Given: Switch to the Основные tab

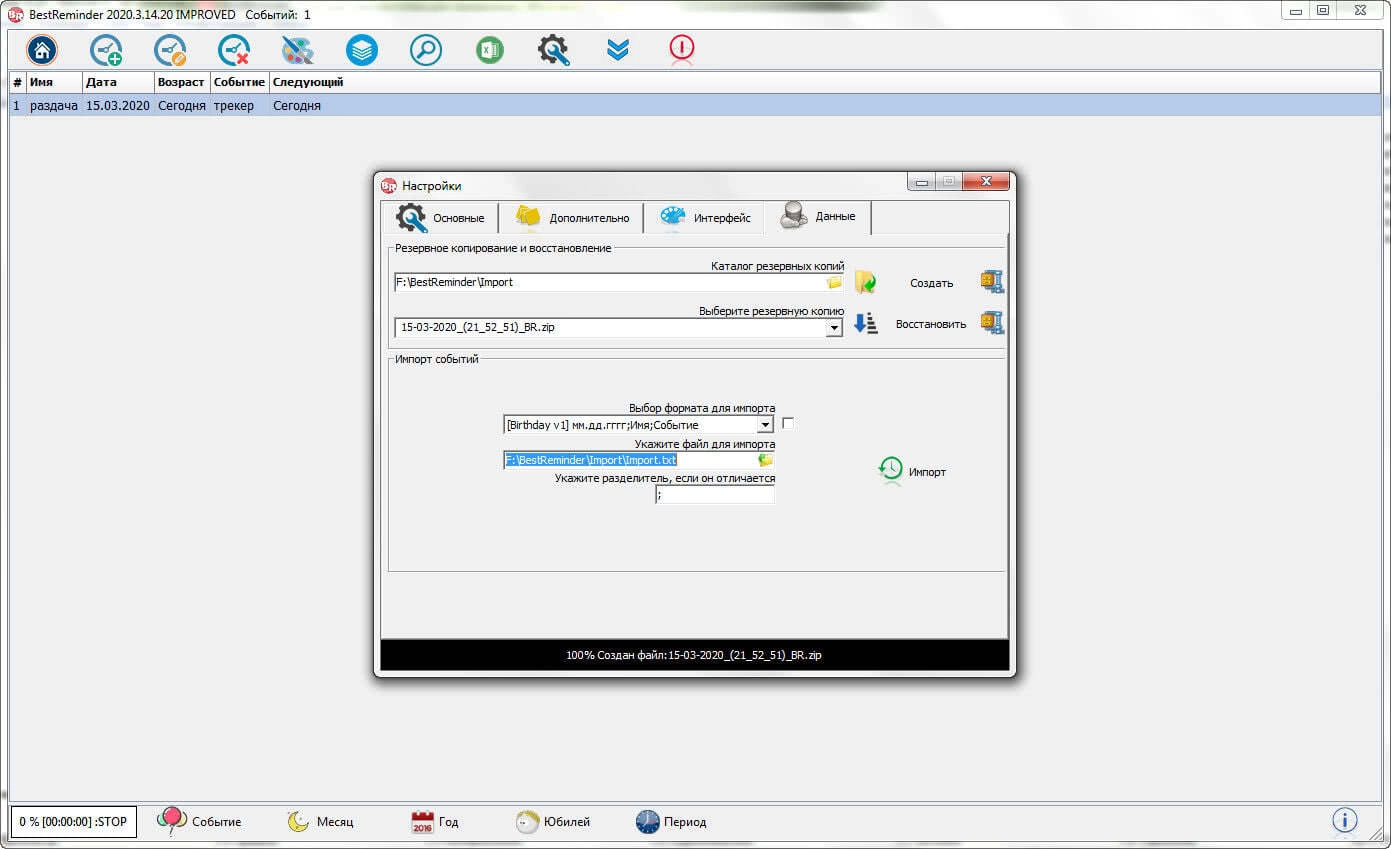Looking at the screenshot, I should click(441, 218).
